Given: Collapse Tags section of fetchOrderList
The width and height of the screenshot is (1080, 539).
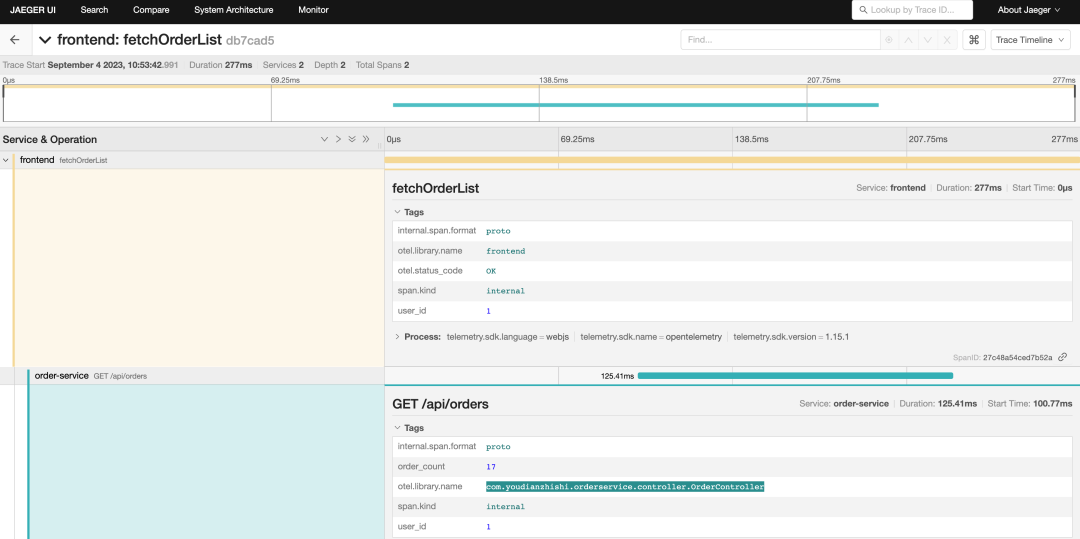Looking at the screenshot, I should [x=409, y=212].
